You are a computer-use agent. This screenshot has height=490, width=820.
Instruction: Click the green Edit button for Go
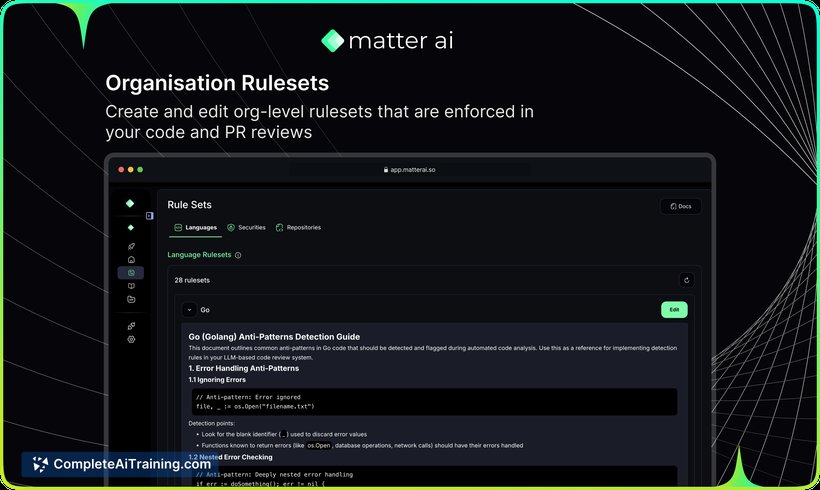674,310
